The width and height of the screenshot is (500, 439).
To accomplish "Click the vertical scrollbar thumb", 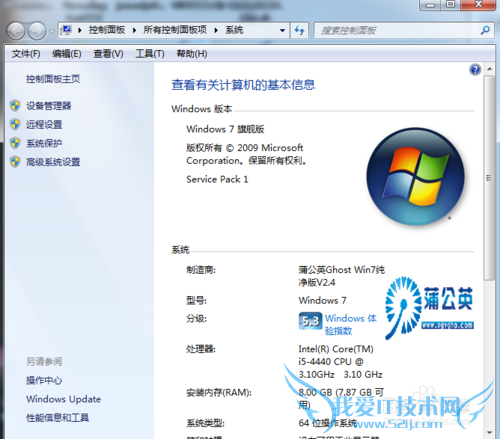I will pyautogui.click(x=489, y=178).
